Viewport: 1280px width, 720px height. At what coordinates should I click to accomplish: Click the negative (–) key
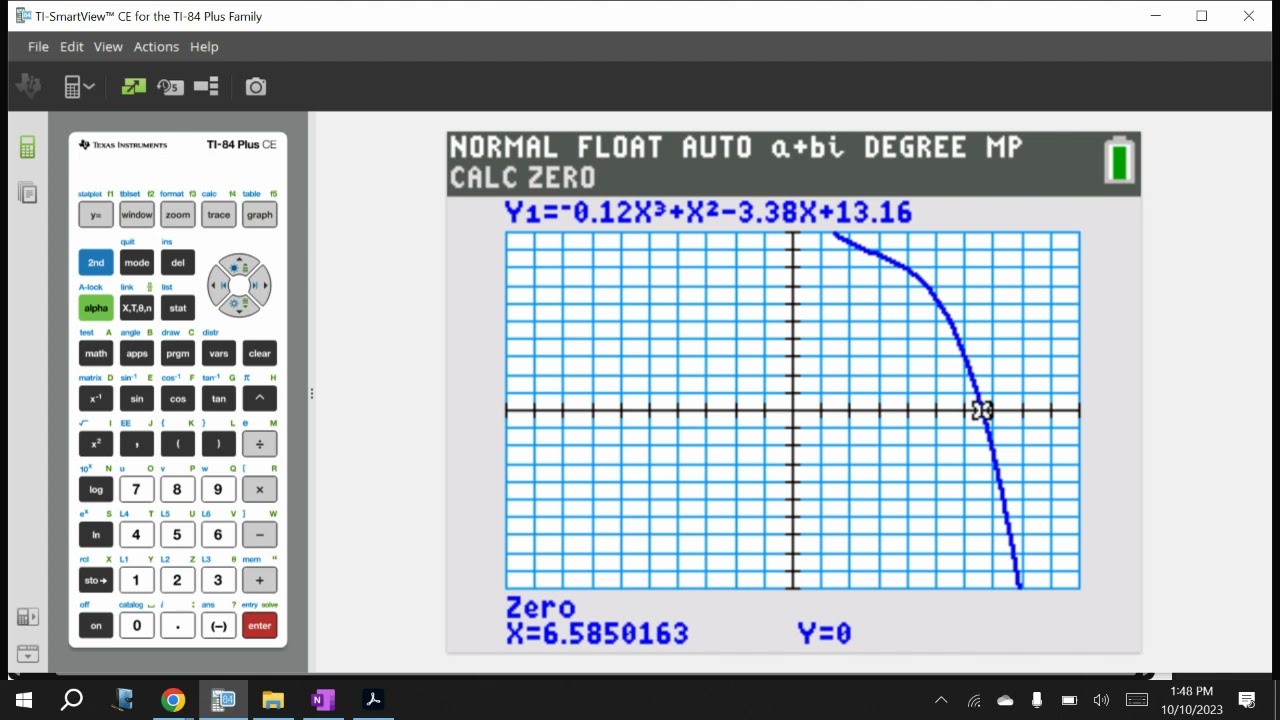pos(219,626)
